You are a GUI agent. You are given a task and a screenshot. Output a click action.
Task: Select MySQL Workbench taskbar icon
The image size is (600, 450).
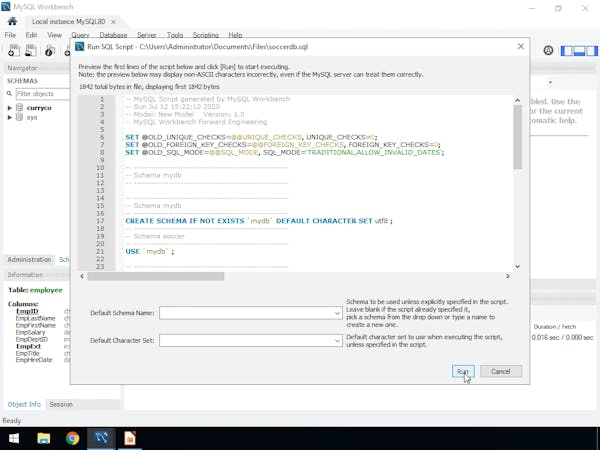(x=101, y=439)
